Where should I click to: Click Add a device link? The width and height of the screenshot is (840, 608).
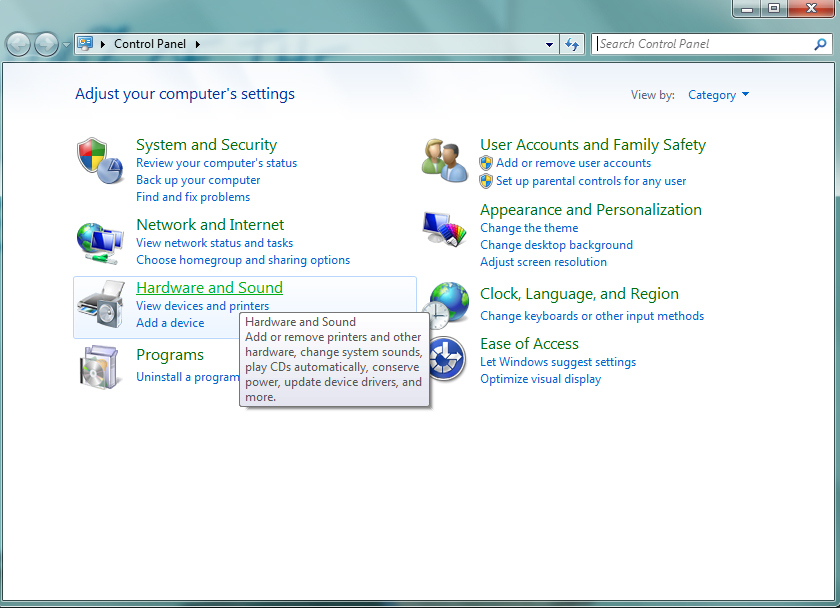pyautogui.click(x=170, y=323)
